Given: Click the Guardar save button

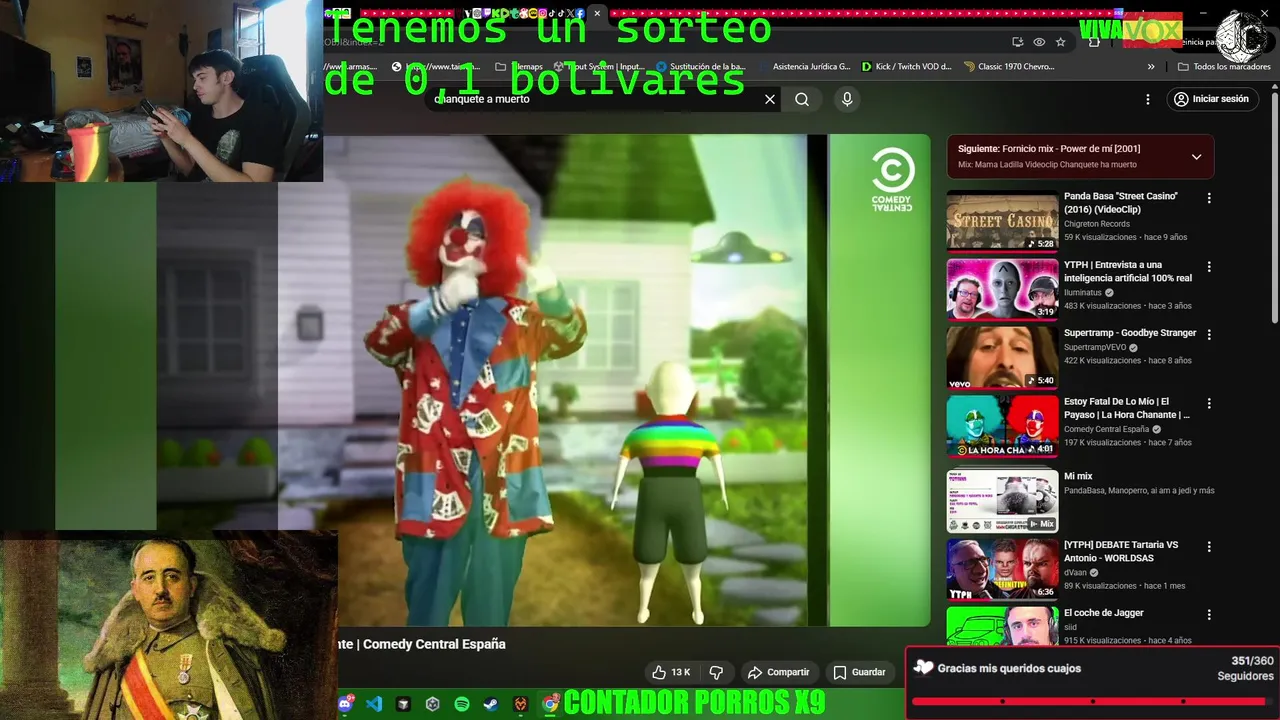Looking at the screenshot, I should tap(860, 672).
